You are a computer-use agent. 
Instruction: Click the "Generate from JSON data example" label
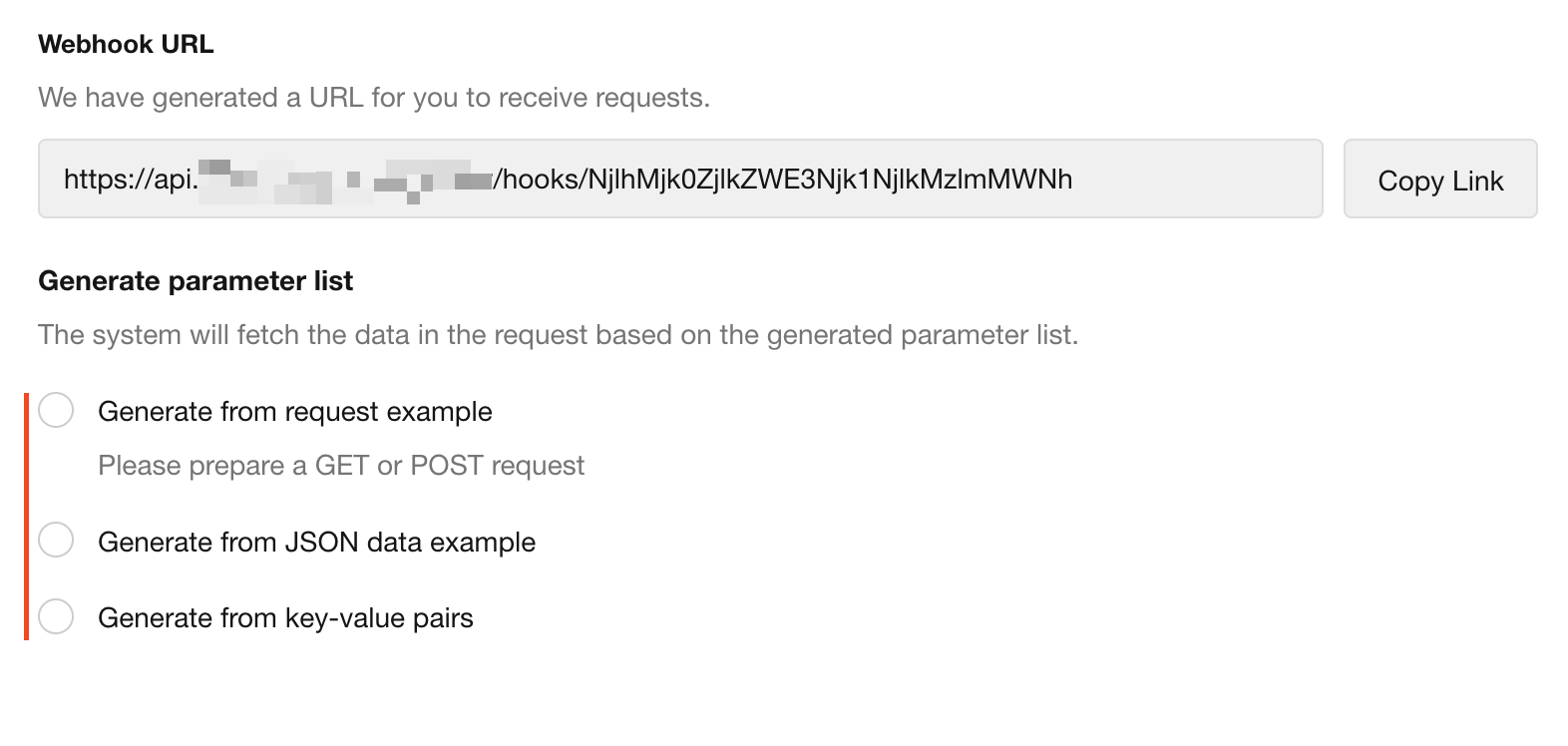coord(316,543)
